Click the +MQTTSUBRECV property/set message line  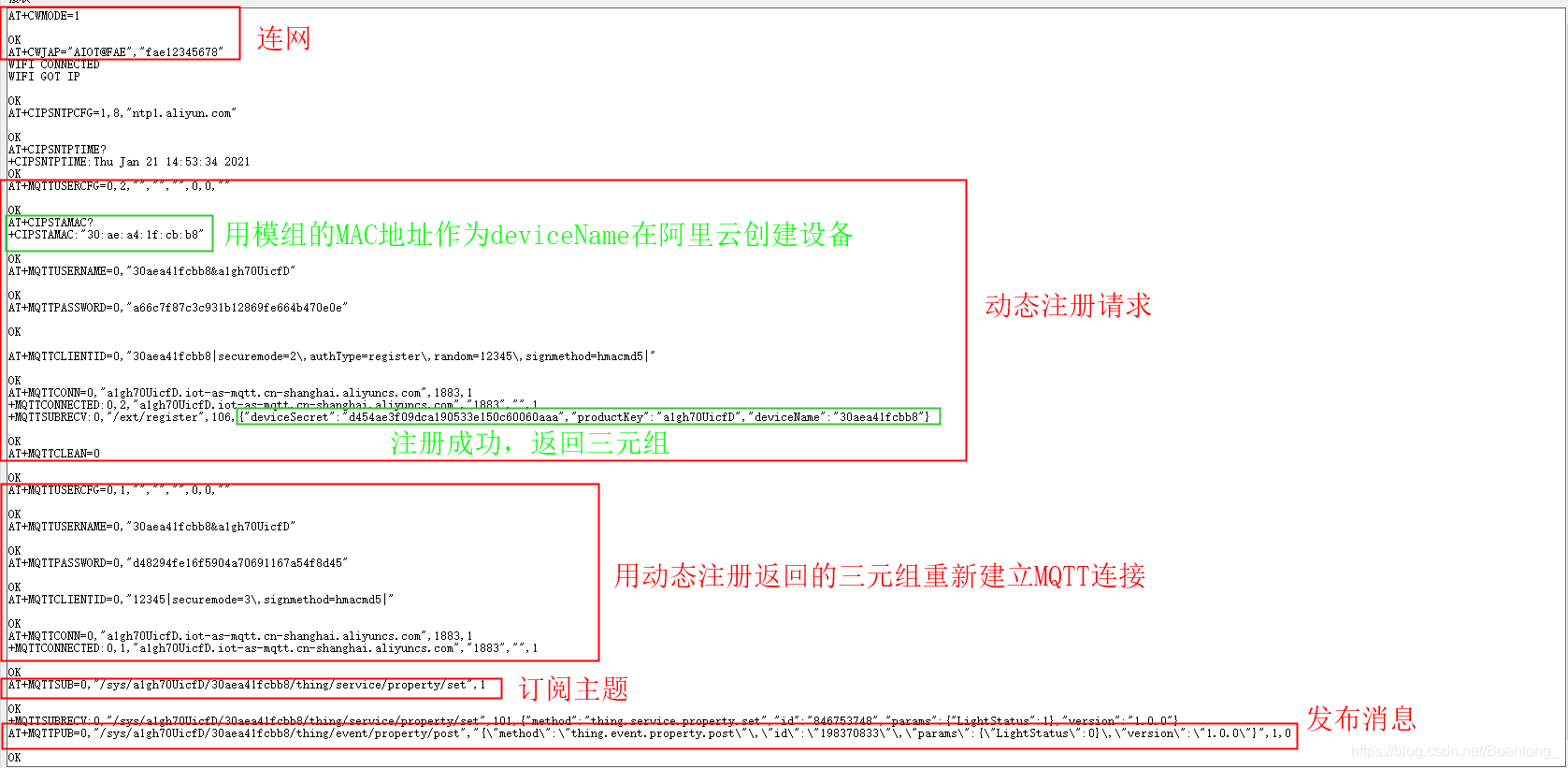(594, 721)
